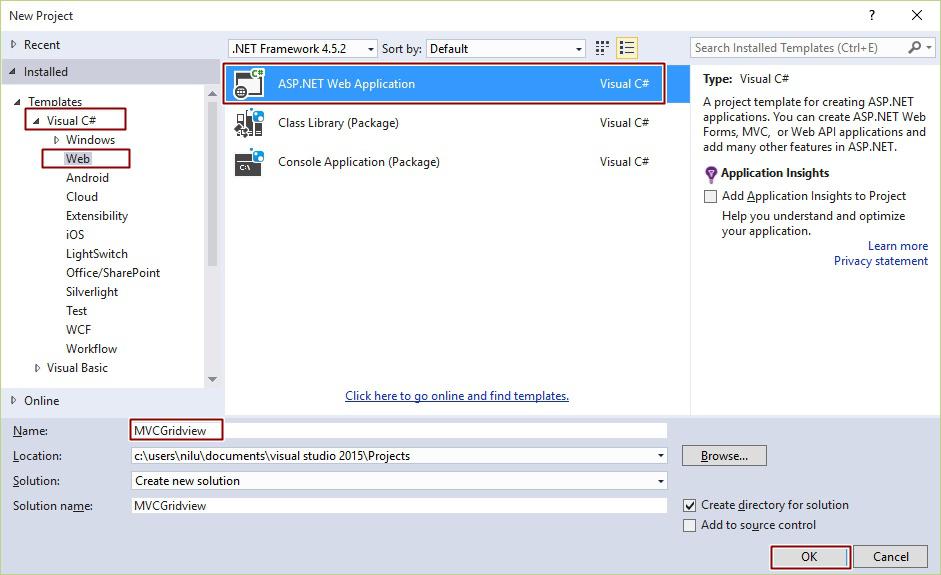Select the Extensibility template category
The width and height of the screenshot is (941, 575).
97,215
